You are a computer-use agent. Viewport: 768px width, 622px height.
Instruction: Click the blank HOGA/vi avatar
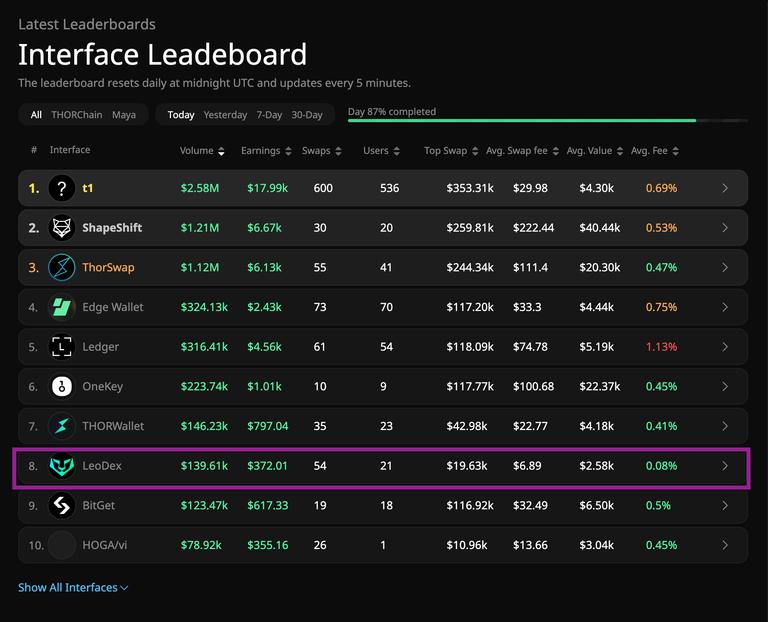coord(62,545)
